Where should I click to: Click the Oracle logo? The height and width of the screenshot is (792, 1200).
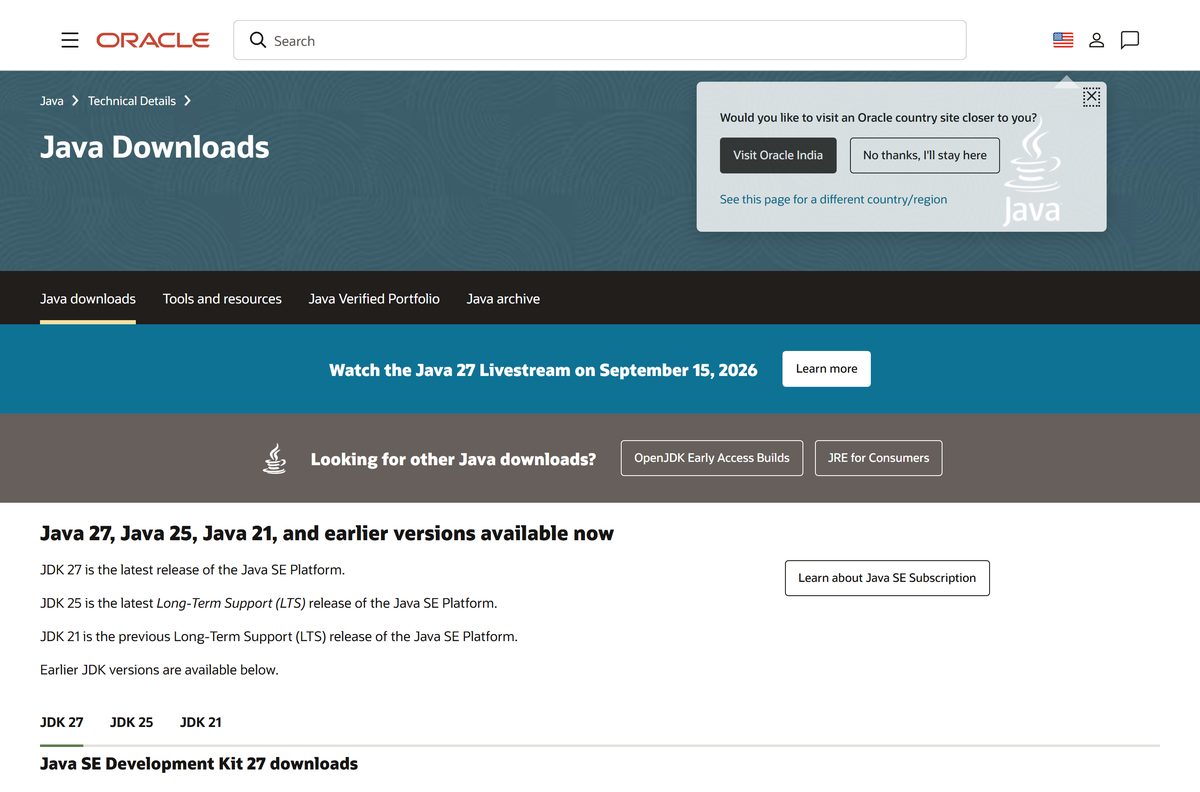[153, 40]
